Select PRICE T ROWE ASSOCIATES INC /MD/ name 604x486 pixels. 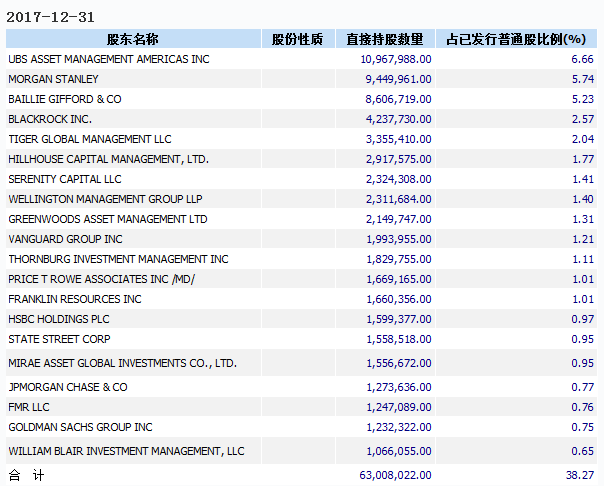pyautogui.click(x=102, y=279)
